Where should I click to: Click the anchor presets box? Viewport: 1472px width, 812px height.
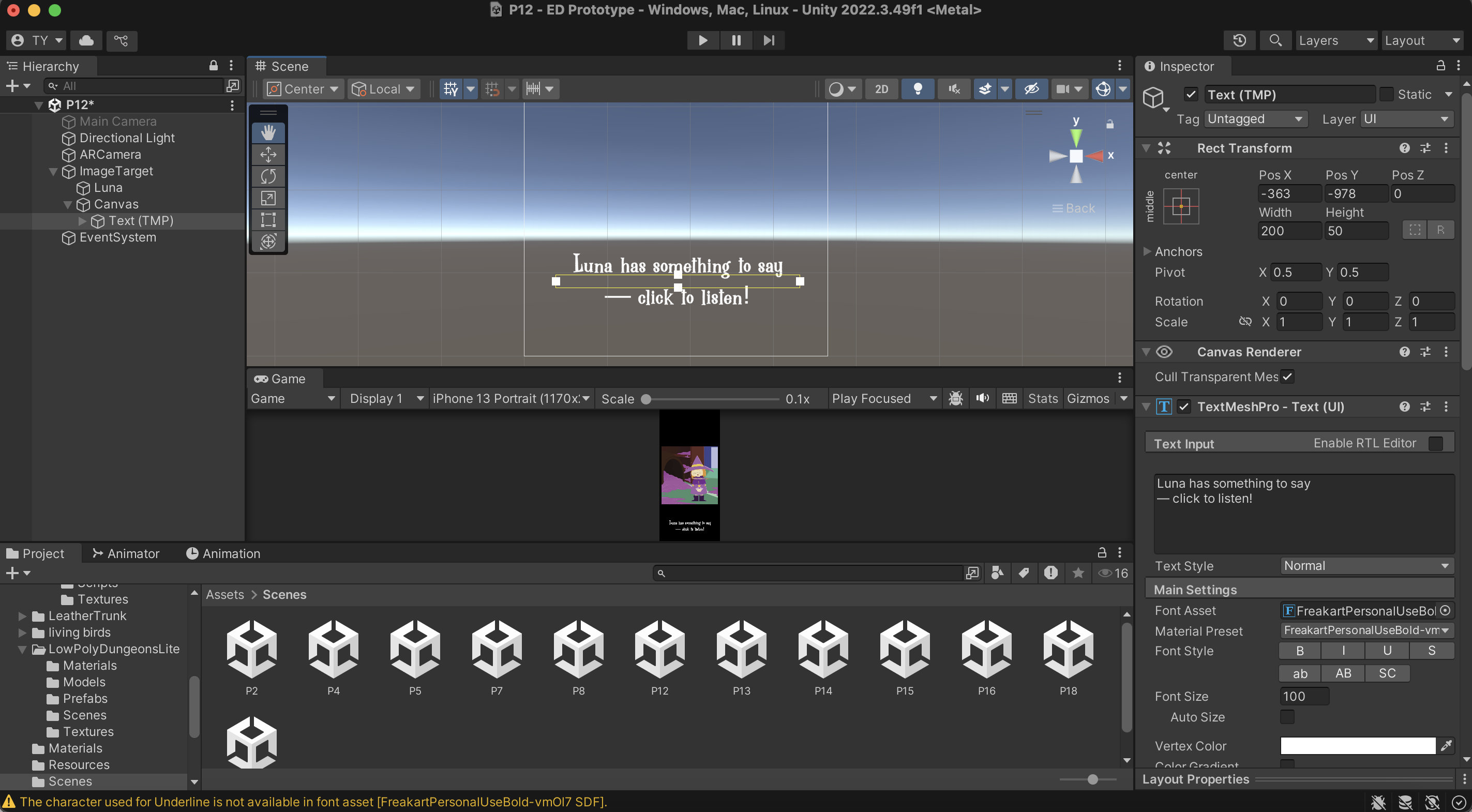point(1181,206)
